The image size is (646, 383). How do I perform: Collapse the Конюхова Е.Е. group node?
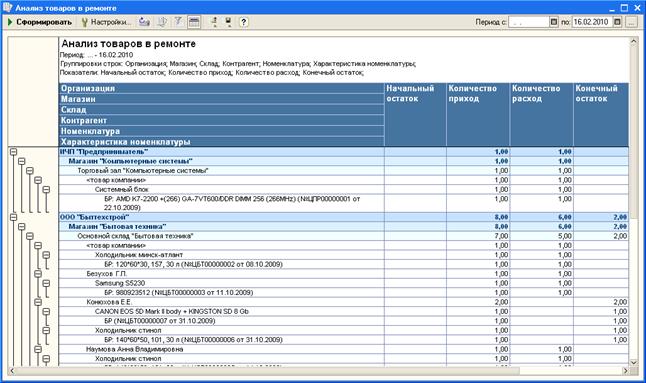(38, 302)
